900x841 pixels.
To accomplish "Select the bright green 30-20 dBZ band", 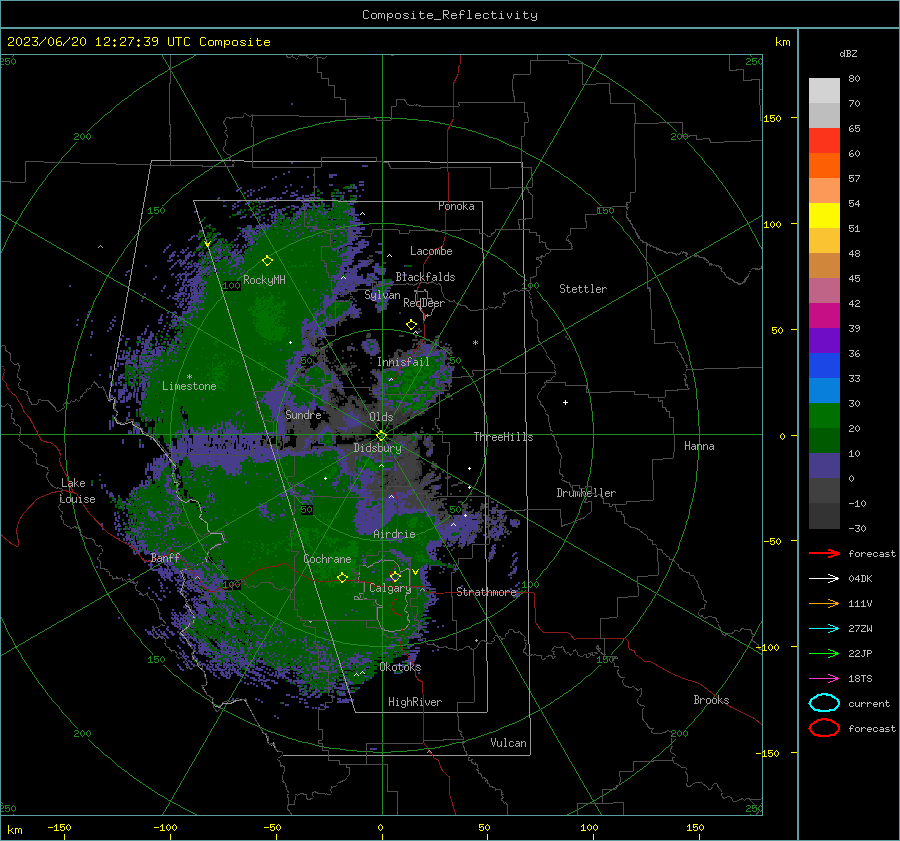I will click(x=824, y=416).
